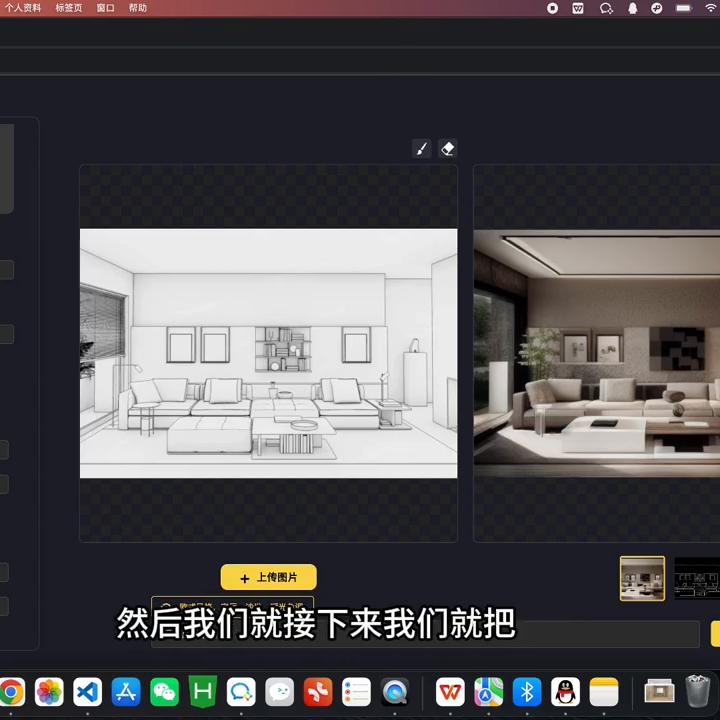Open App Store from the dock
720x720 pixels.
pos(126,692)
